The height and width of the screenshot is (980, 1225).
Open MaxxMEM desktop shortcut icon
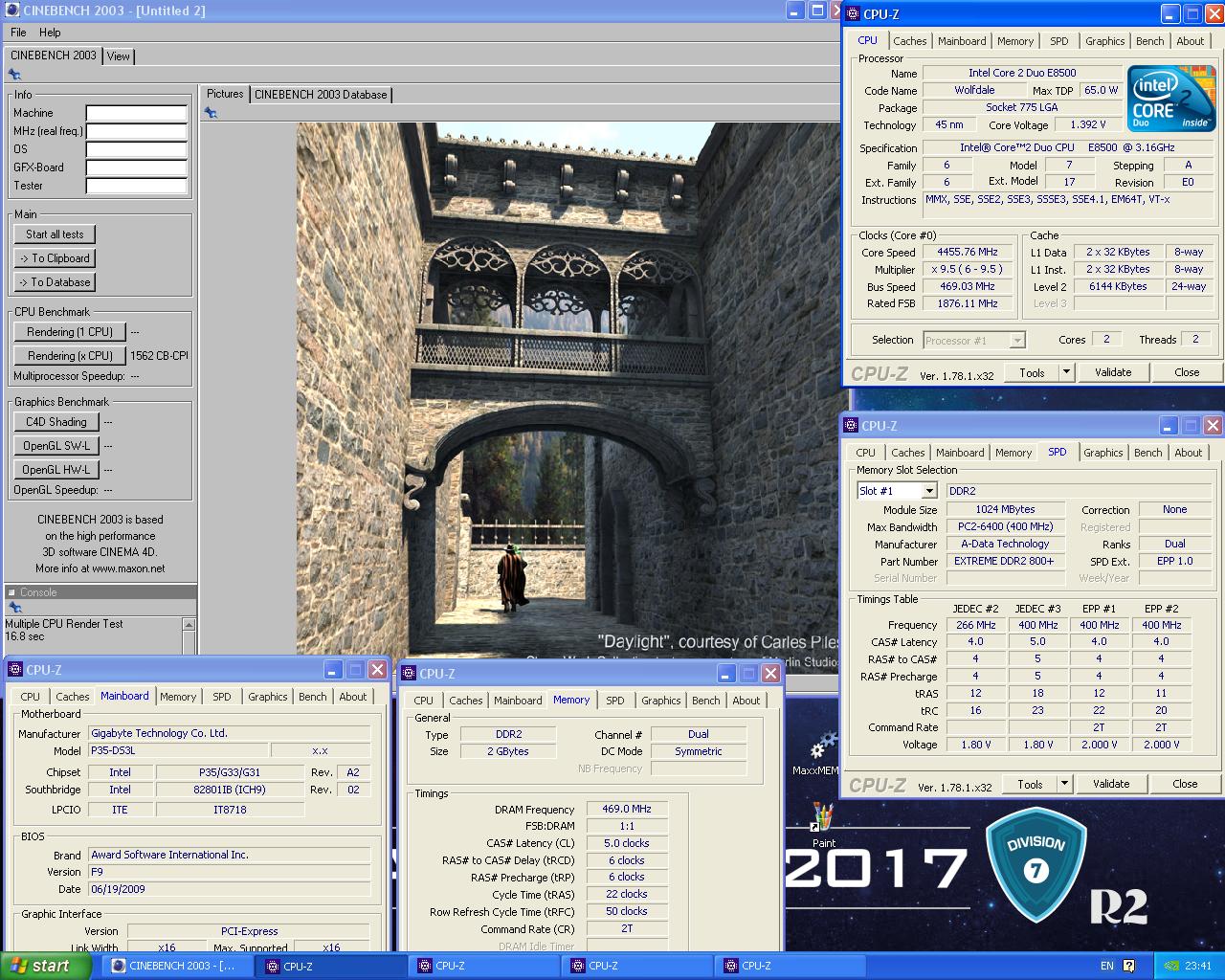pyautogui.click(x=822, y=747)
